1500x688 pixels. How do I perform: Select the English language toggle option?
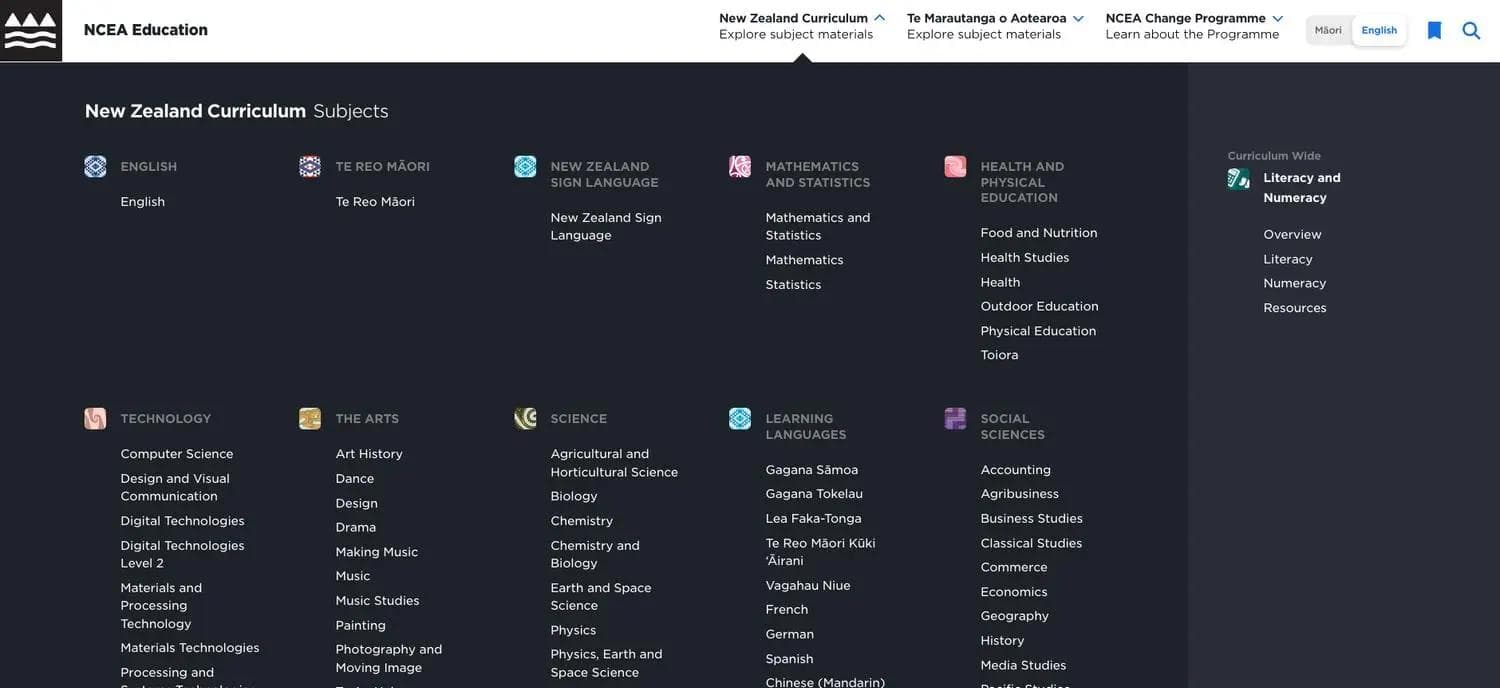(1379, 30)
